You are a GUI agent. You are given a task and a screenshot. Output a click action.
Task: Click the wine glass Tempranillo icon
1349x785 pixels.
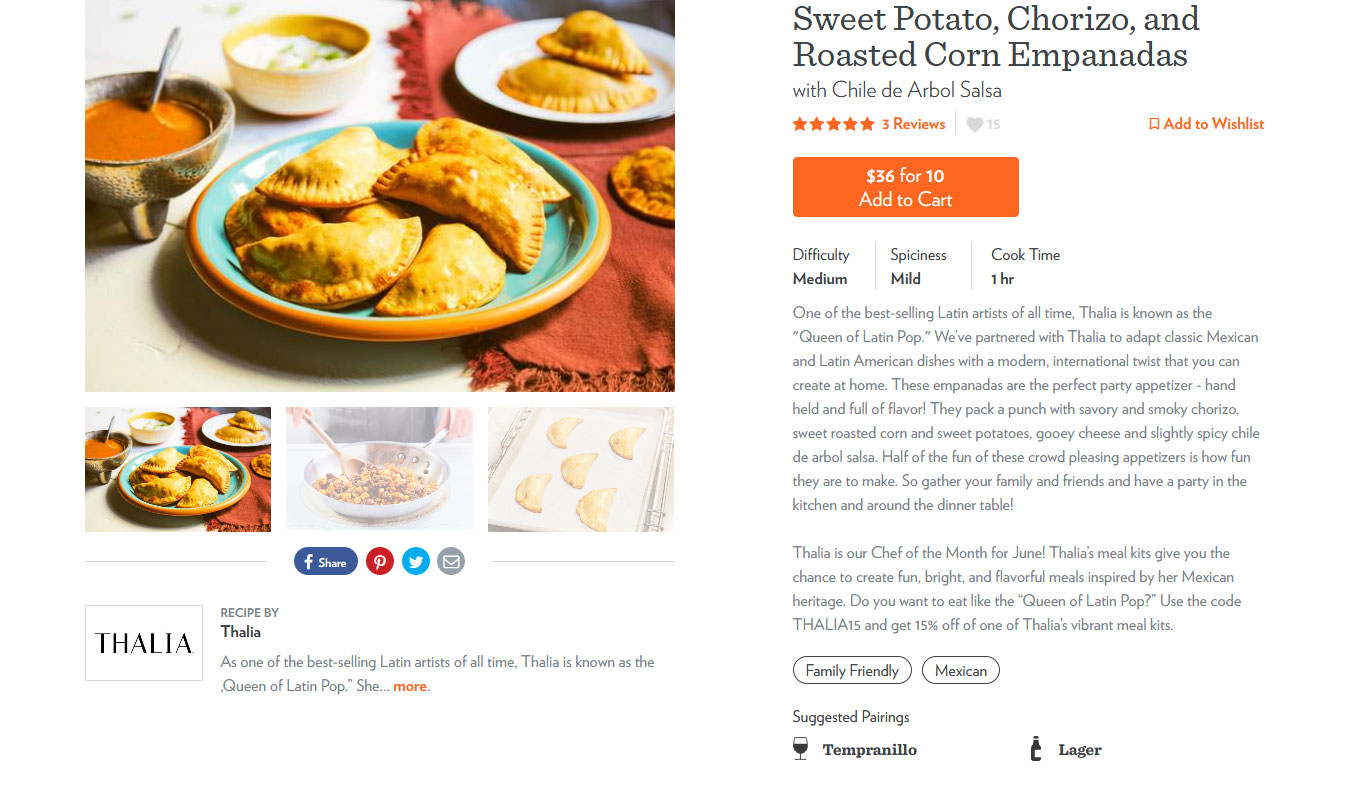point(800,749)
